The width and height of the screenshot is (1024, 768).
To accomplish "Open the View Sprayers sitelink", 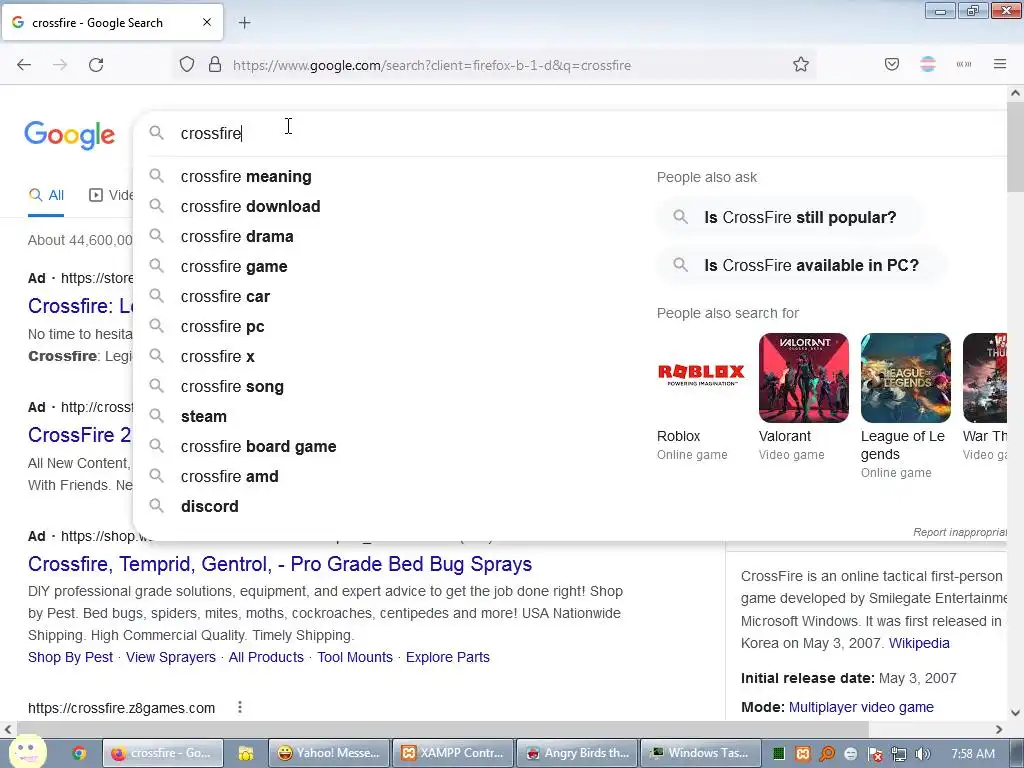I will coord(170,657).
